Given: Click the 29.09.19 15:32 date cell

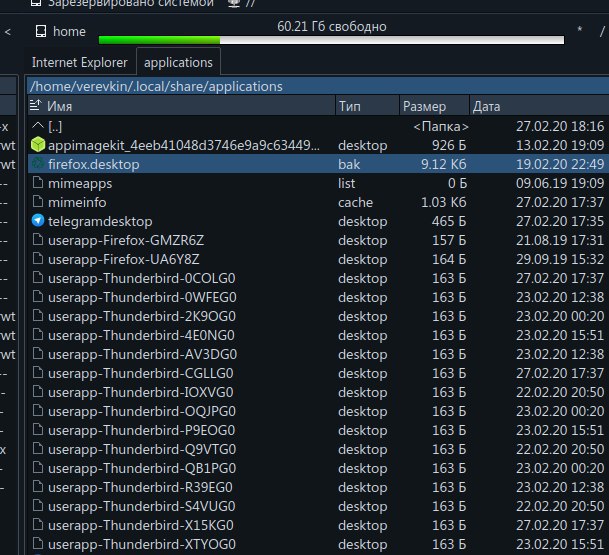Looking at the screenshot, I should coord(560,259).
